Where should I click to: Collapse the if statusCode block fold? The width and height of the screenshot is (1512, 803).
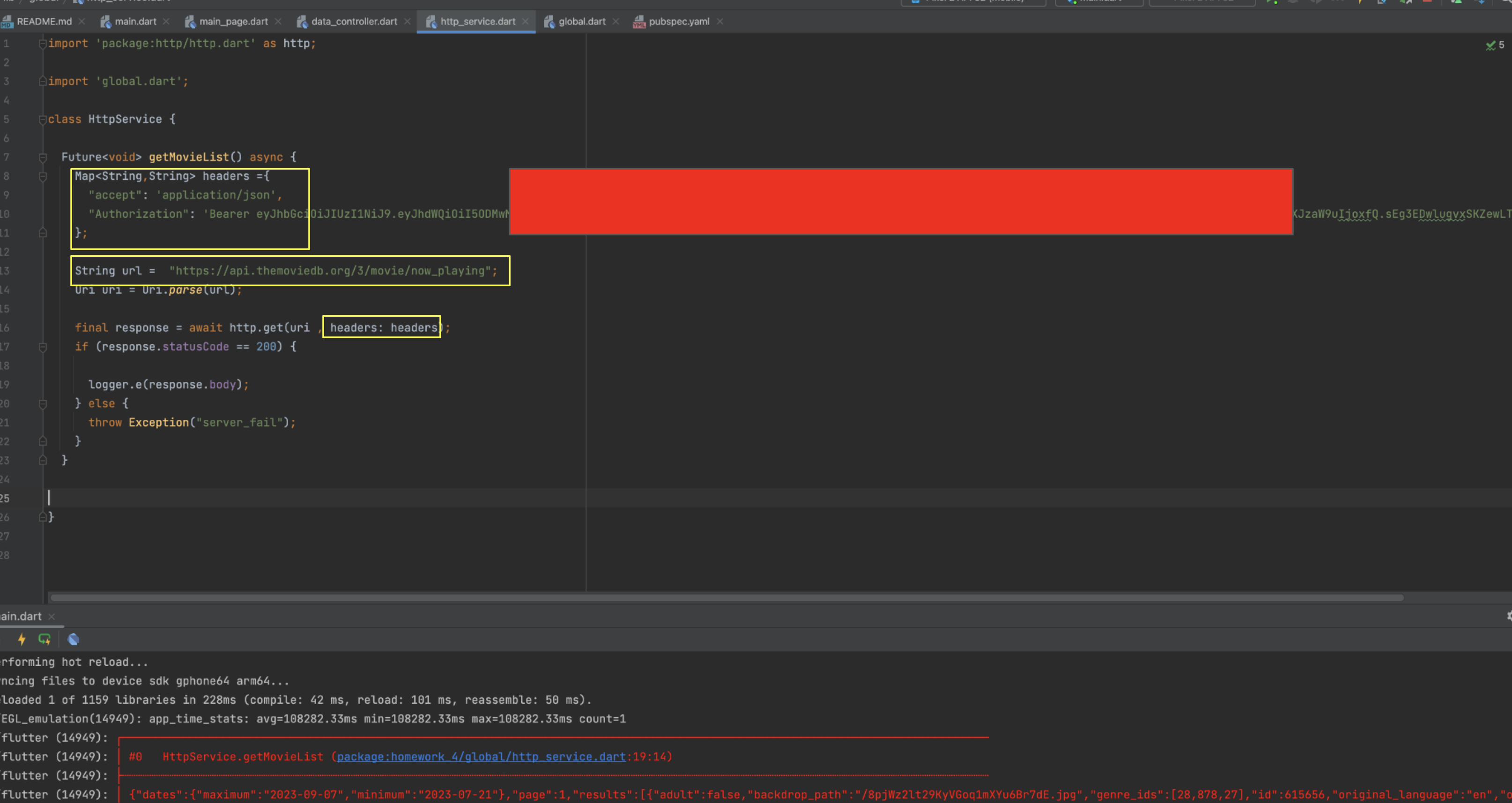(x=42, y=348)
